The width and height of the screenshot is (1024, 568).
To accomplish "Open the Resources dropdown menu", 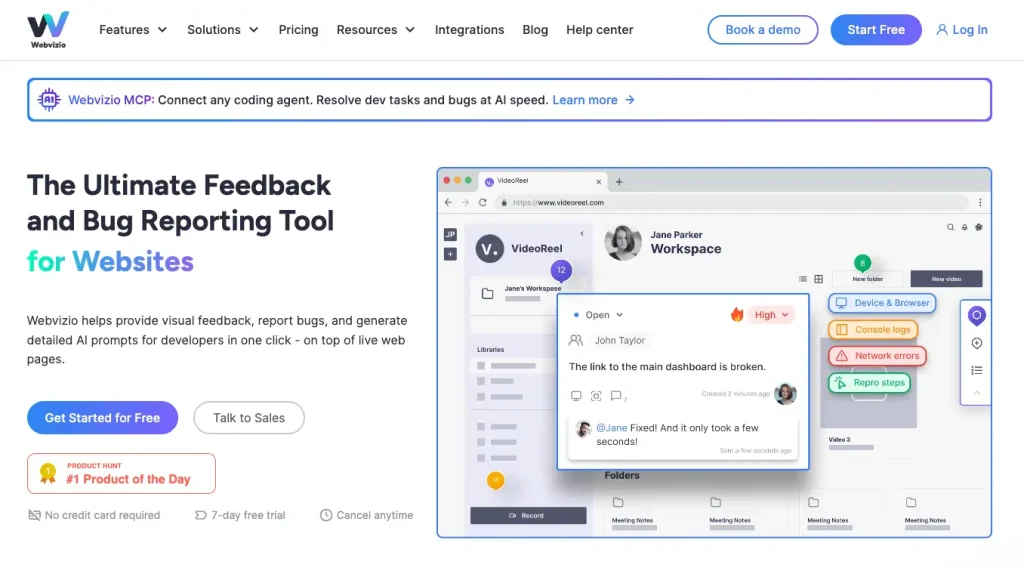I will pos(375,30).
